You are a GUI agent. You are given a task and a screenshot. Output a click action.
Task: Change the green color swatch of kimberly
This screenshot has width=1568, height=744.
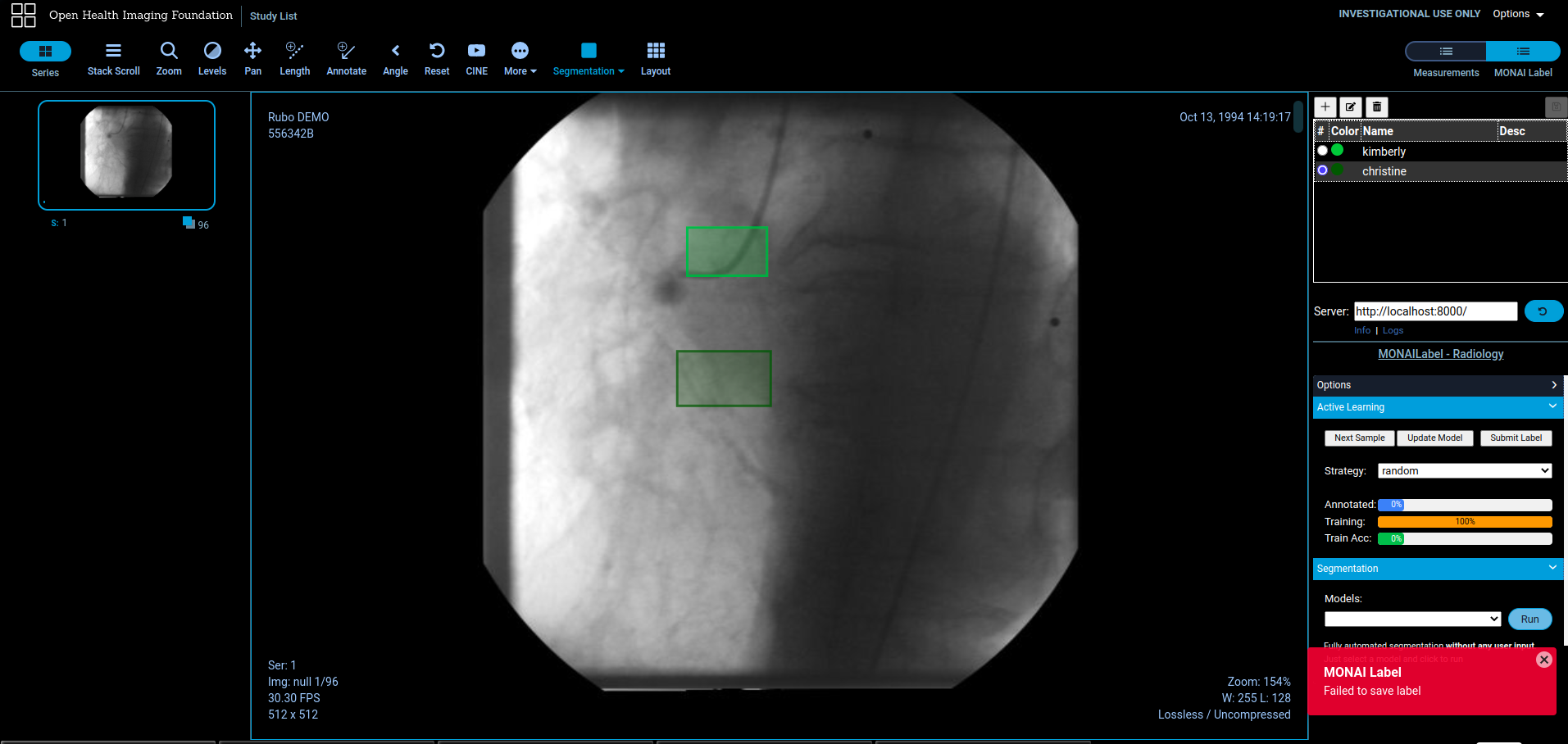(x=1337, y=151)
